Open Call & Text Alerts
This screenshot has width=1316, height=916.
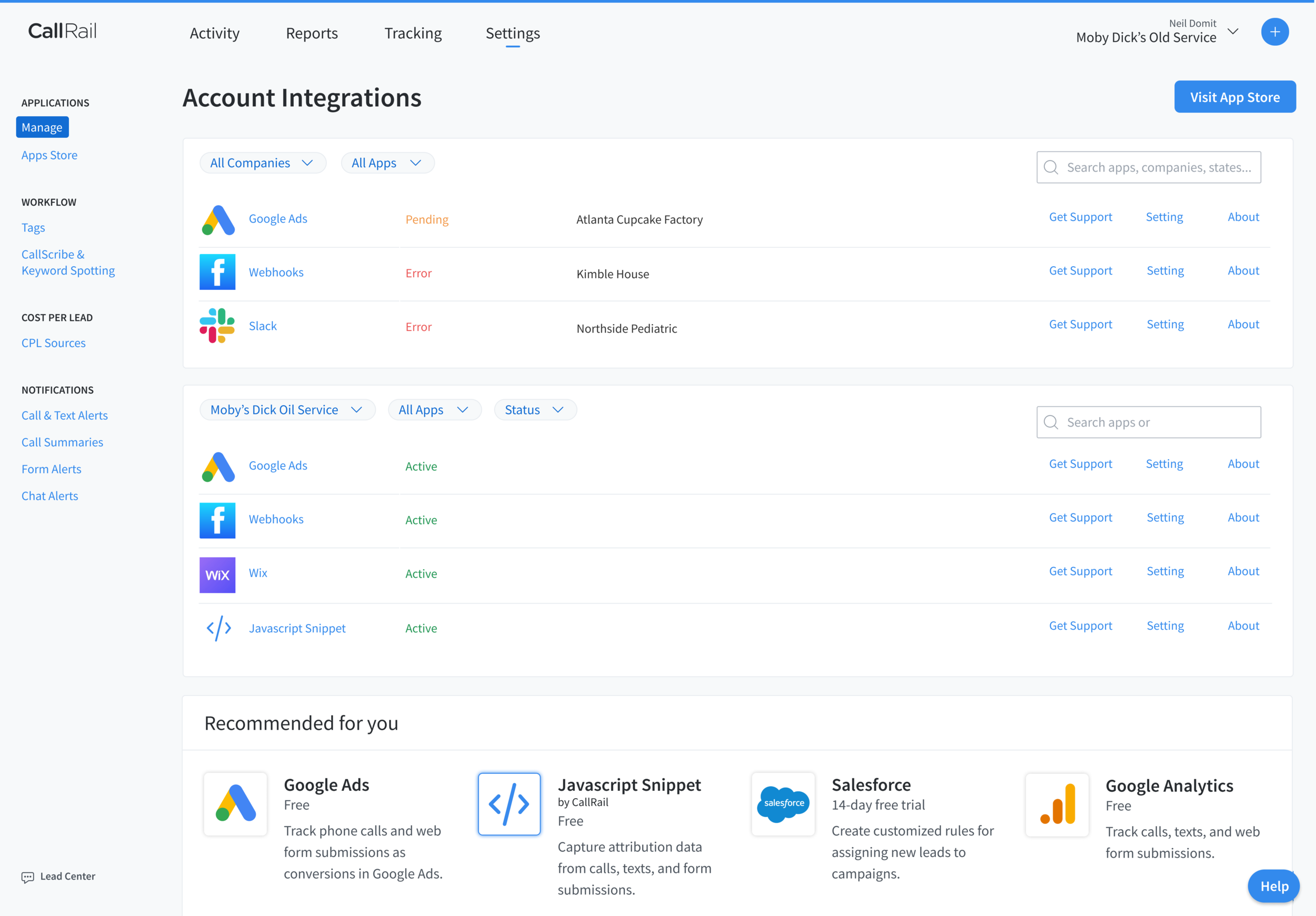click(65, 415)
